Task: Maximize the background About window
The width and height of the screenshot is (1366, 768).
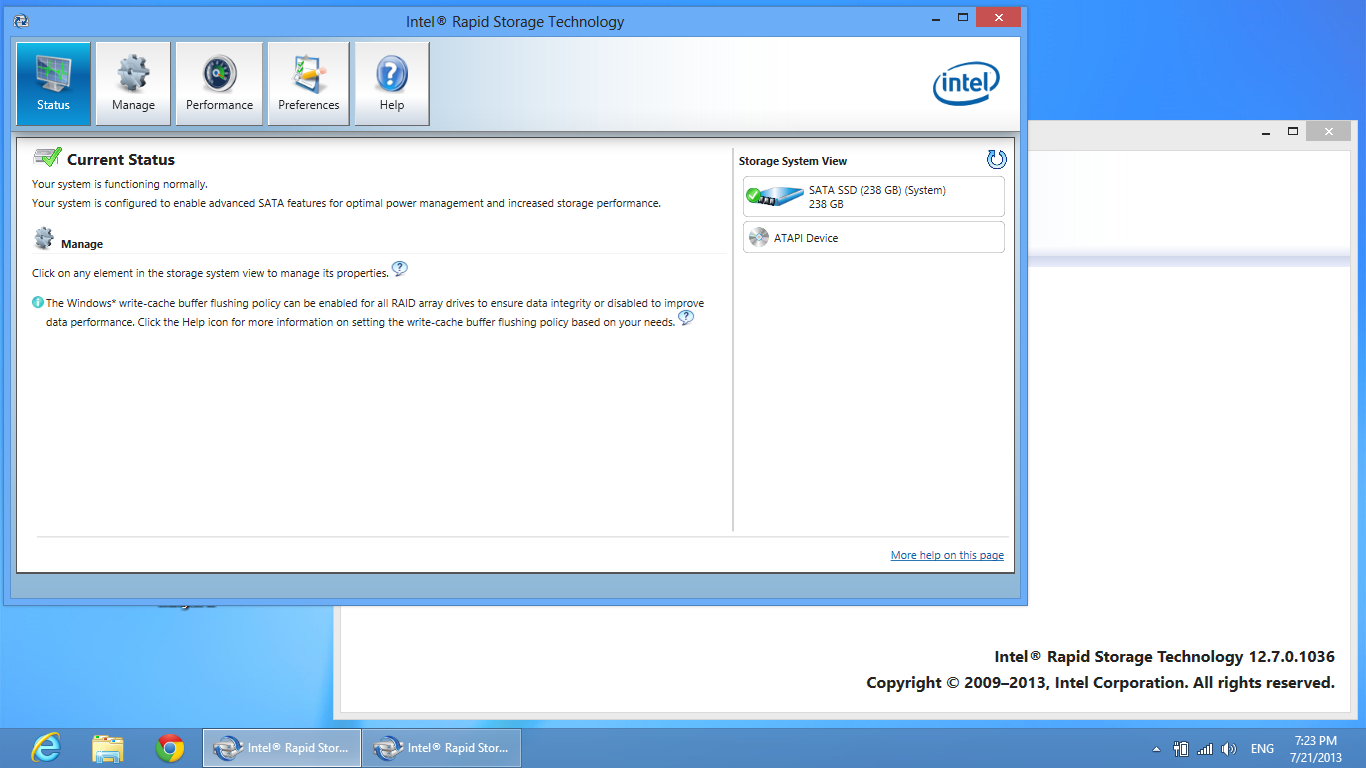Action: pyautogui.click(x=1293, y=131)
